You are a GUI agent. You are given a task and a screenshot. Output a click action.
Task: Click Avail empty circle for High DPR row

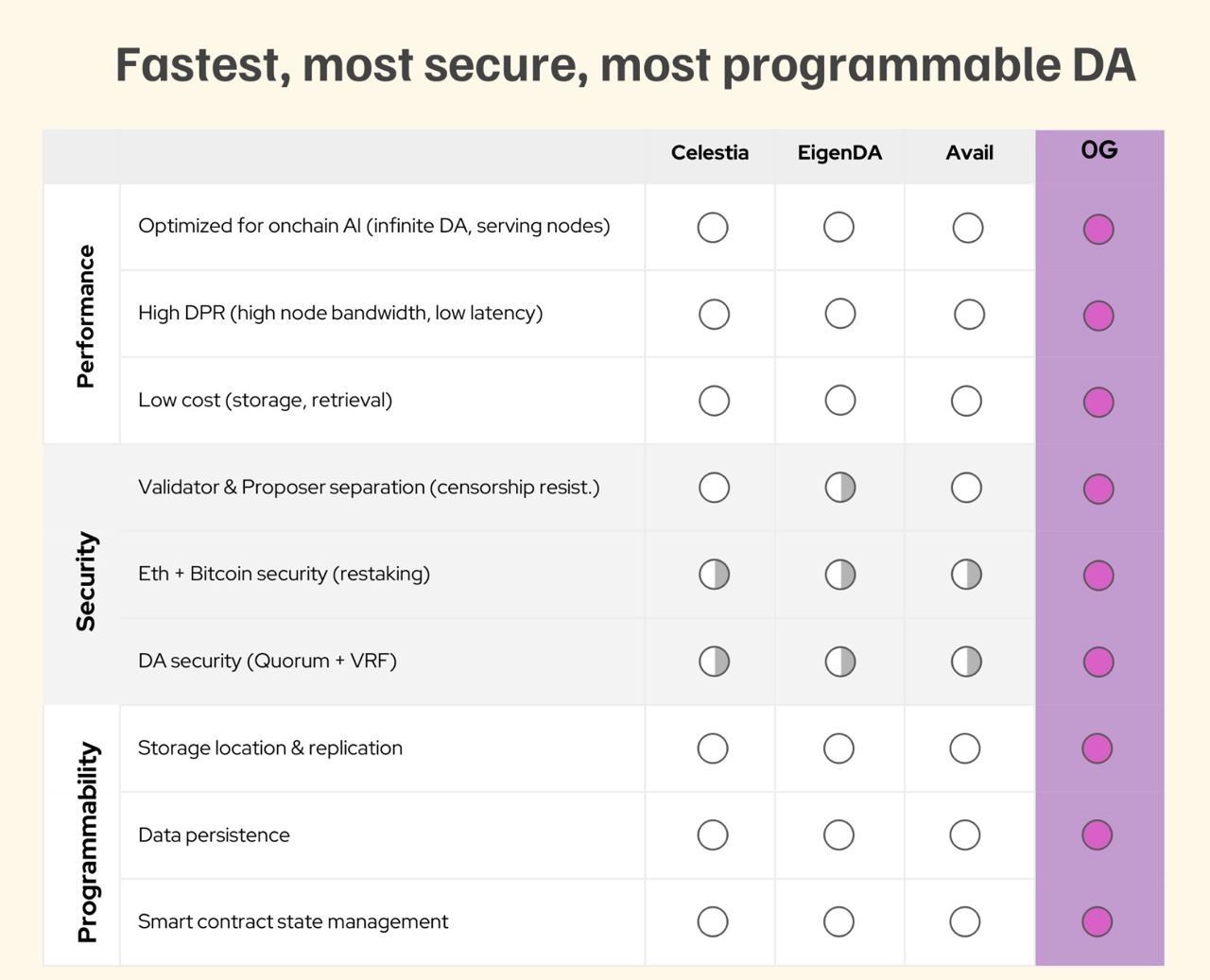coord(969,315)
